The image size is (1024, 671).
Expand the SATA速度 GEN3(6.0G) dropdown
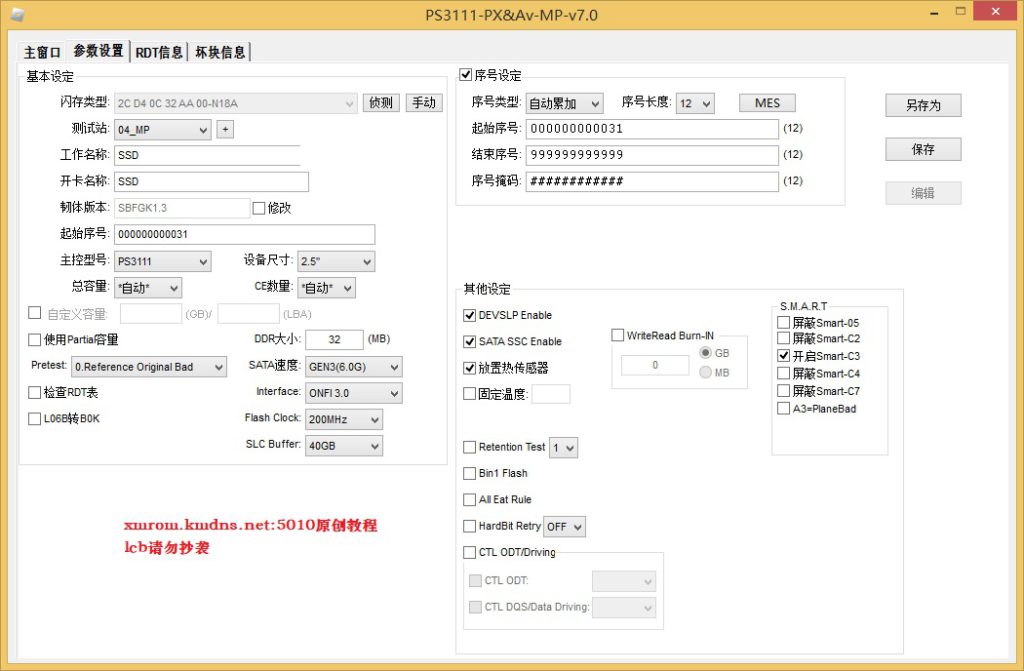pyautogui.click(x=351, y=367)
